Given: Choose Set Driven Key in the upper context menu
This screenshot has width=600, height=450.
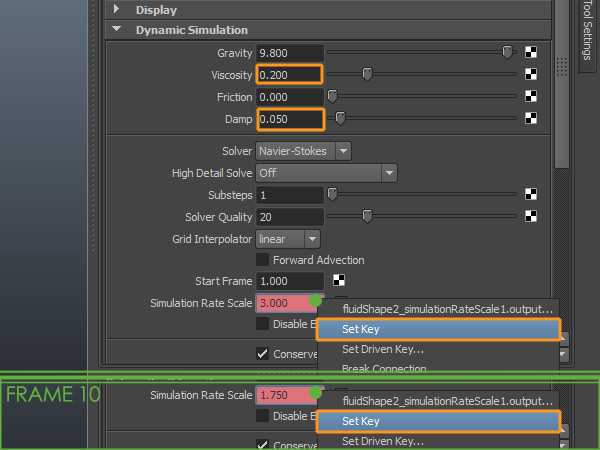Looking at the screenshot, I should [383, 349].
